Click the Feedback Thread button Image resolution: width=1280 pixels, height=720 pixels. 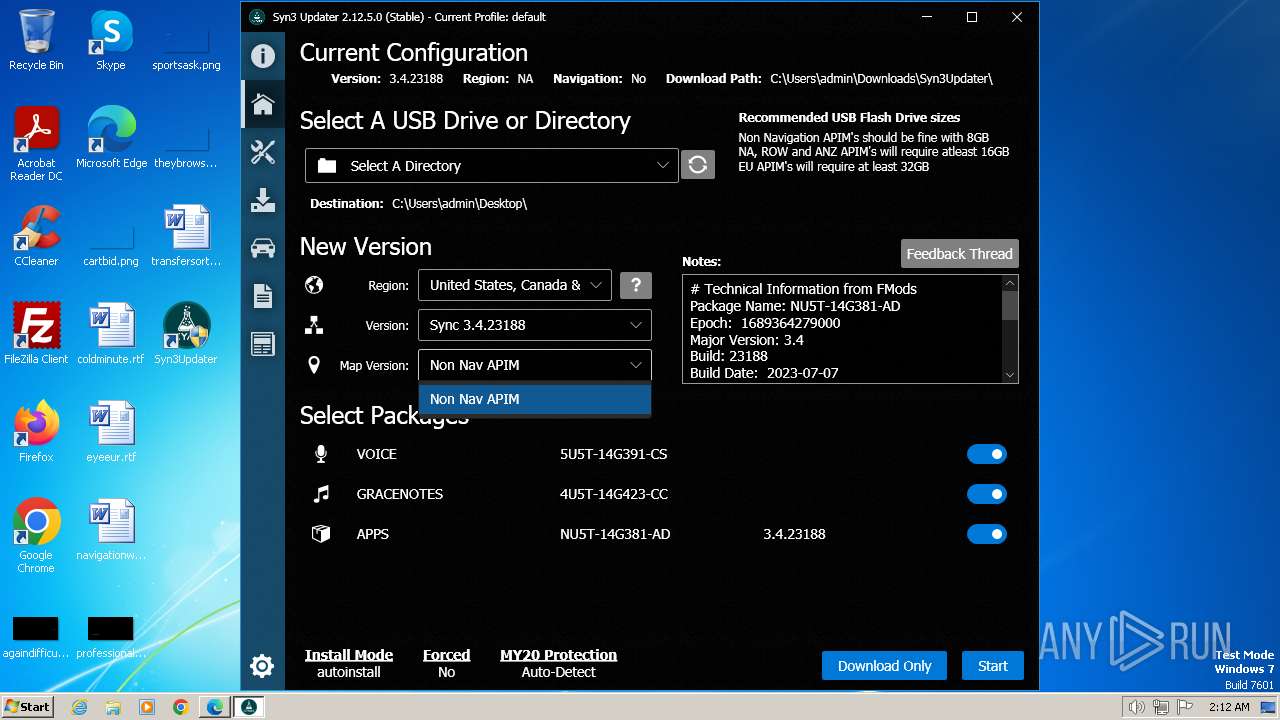point(960,254)
